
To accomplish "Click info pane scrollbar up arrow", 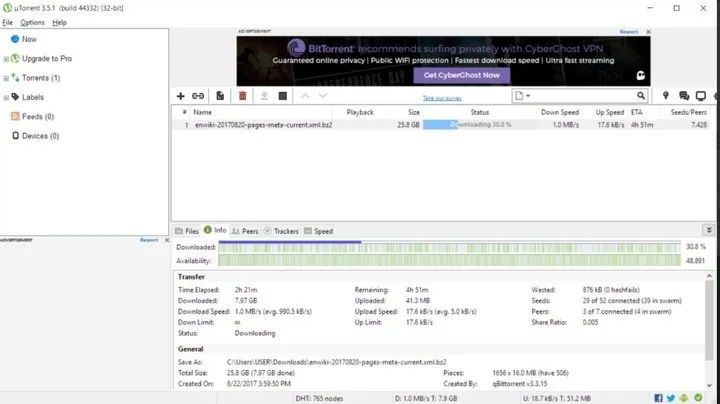I will click(x=709, y=276).
